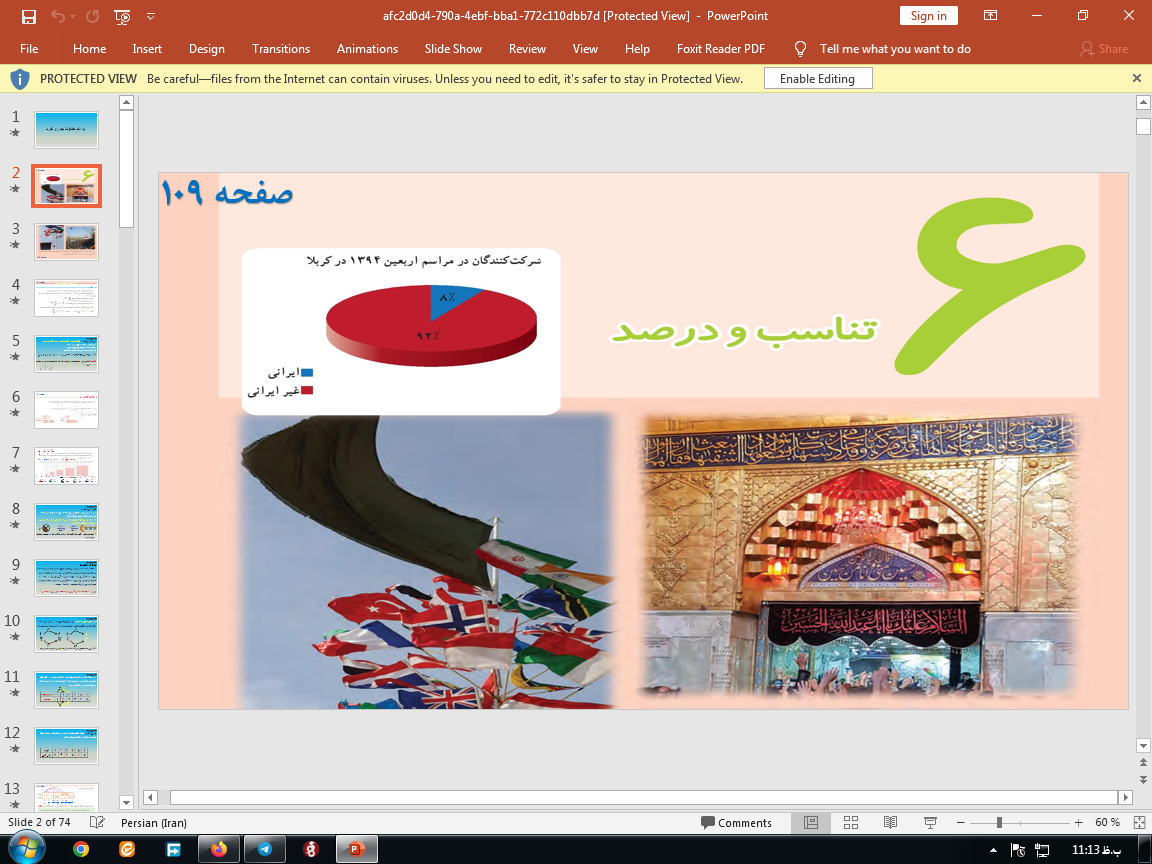
Task: Switch to the Slide Show ribbon tab
Action: pos(452,48)
